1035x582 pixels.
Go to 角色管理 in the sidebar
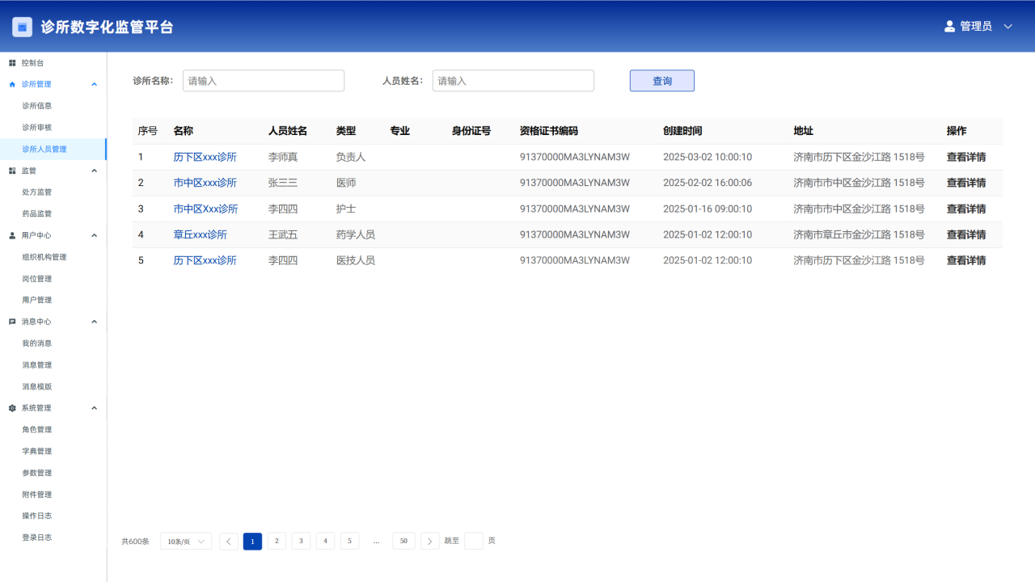[x=37, y=430]
